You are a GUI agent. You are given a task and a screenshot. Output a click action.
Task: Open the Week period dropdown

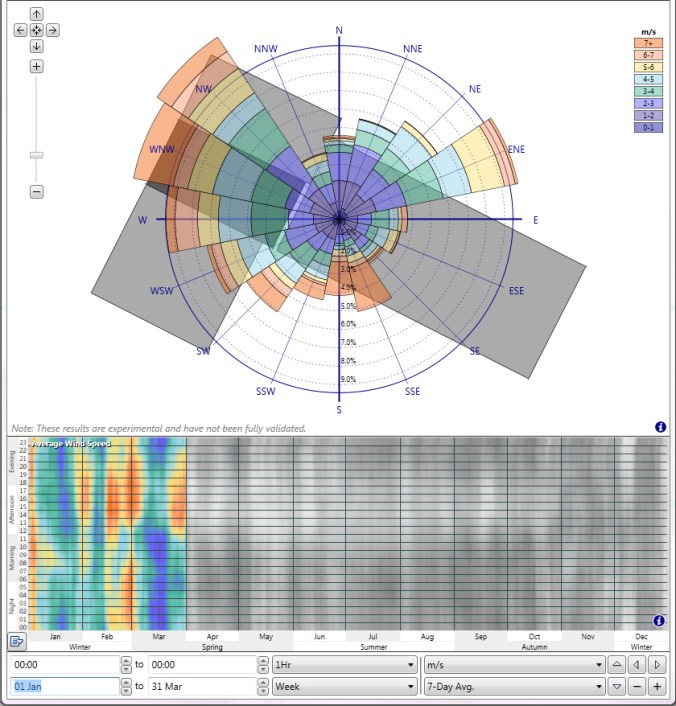point(345,687)
